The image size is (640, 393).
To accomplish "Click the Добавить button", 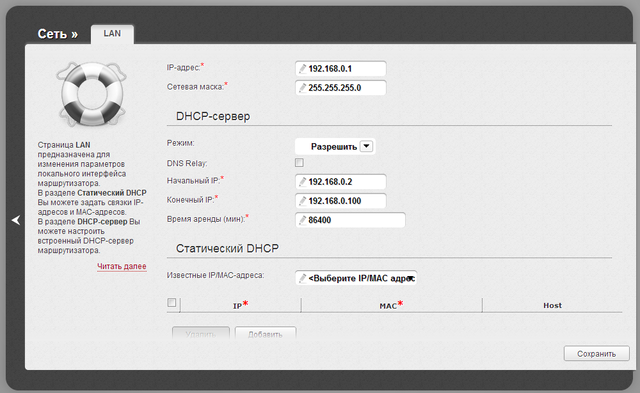I will click(265, 333).
